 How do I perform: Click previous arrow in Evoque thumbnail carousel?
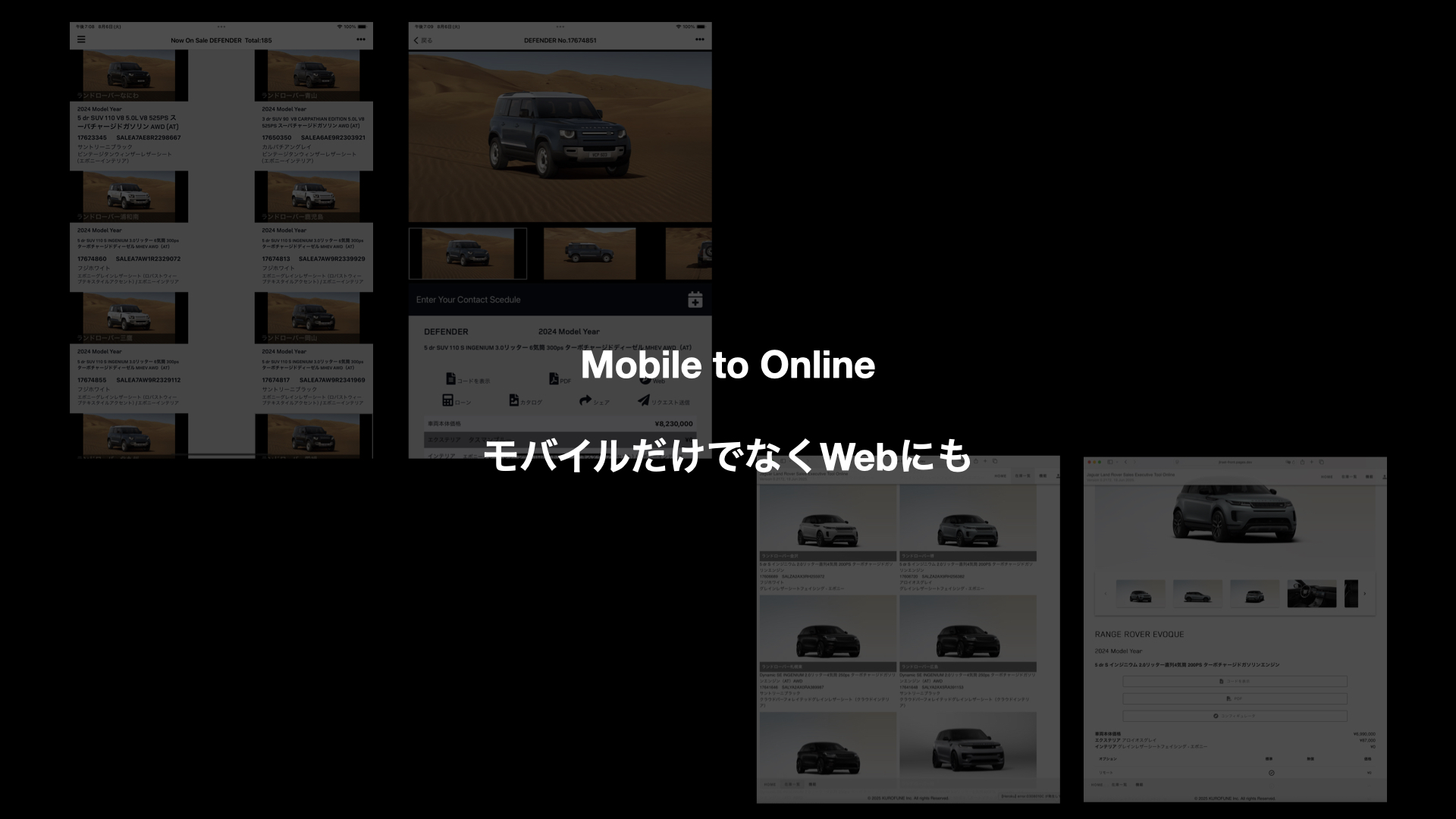1105,594
